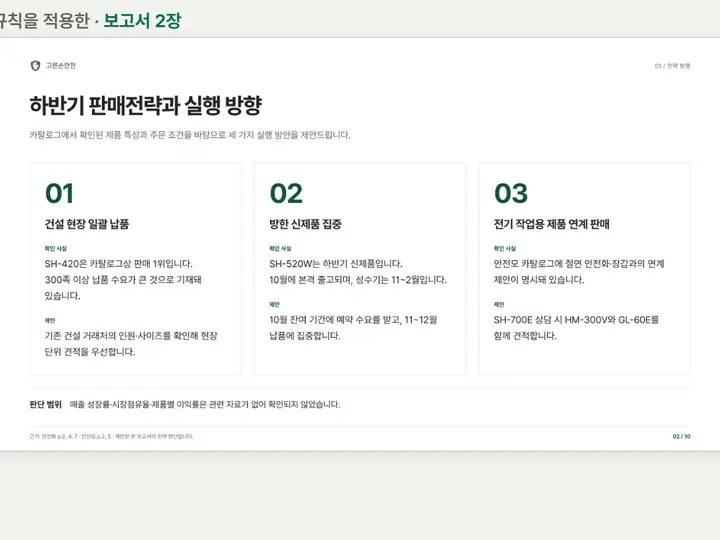Select the paragraph '기존 건설 거래처의 인원·사이즈를 확인해'
The image size is (720, 540).
tap(131, 343)
